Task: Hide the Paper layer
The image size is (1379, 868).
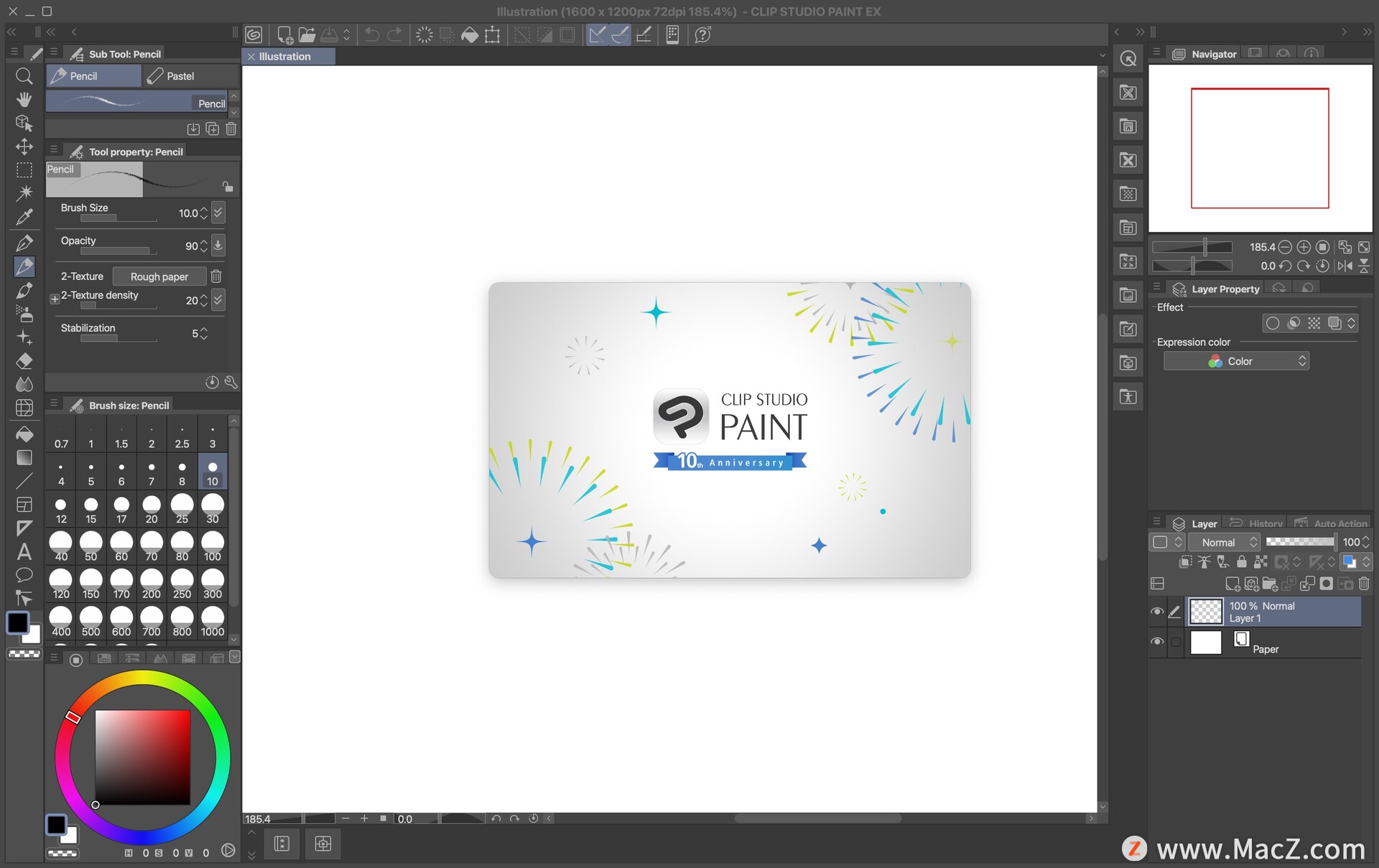Action: point(1156,641)
